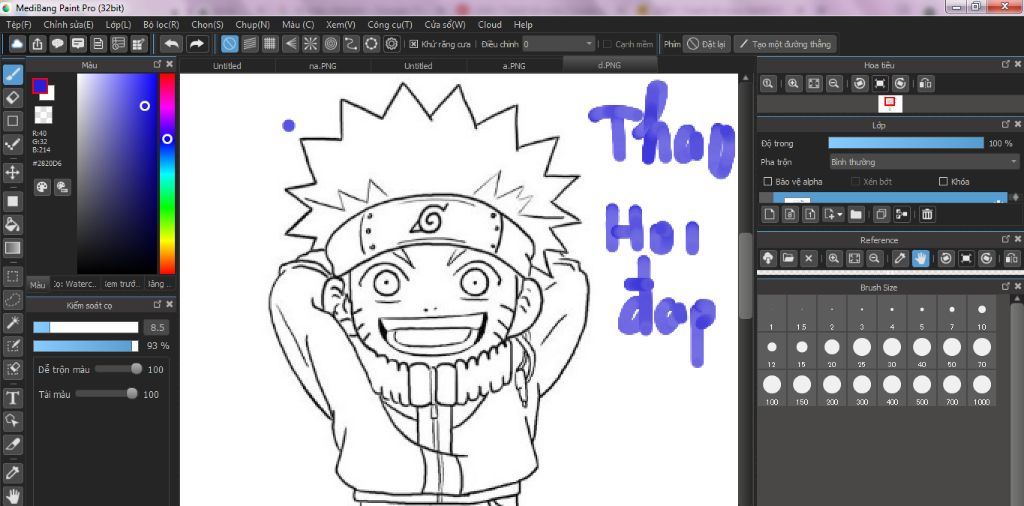Open the Tệp(F) menu
The height and width of the screenshot is (506, 1024).
click(18, 24)
